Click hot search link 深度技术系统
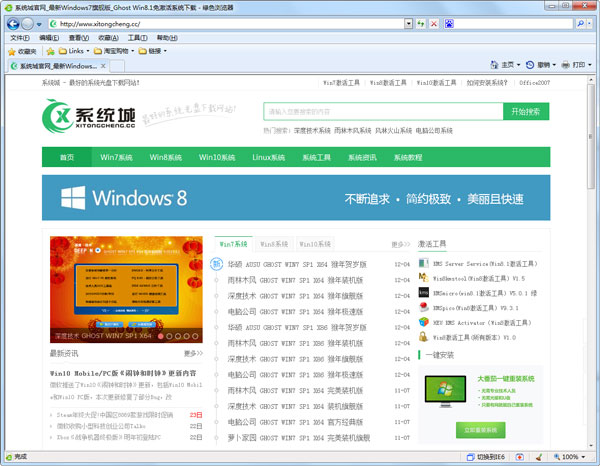The height and width of the screenshot is (466, 600). click(312, 131)
